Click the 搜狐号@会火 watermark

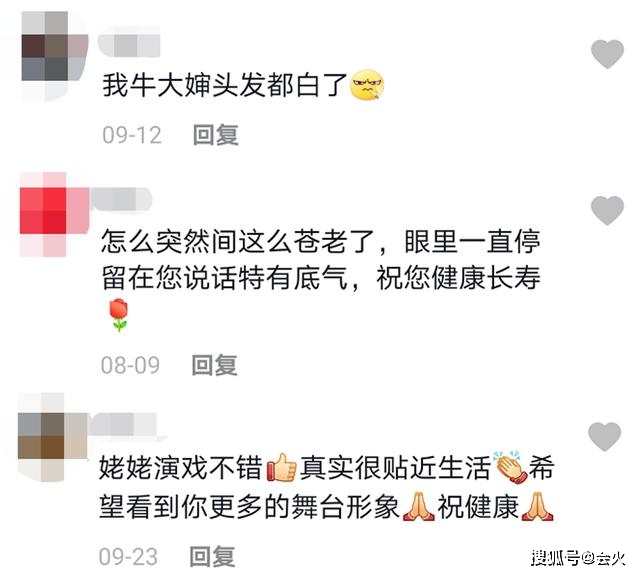pyautogui.click(x=578, y=557)
